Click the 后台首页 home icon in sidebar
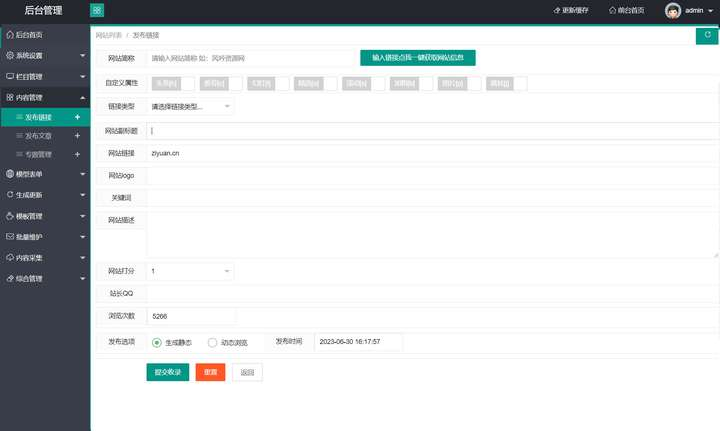This screenshot has width=720, height=431. tap(10, 35)
